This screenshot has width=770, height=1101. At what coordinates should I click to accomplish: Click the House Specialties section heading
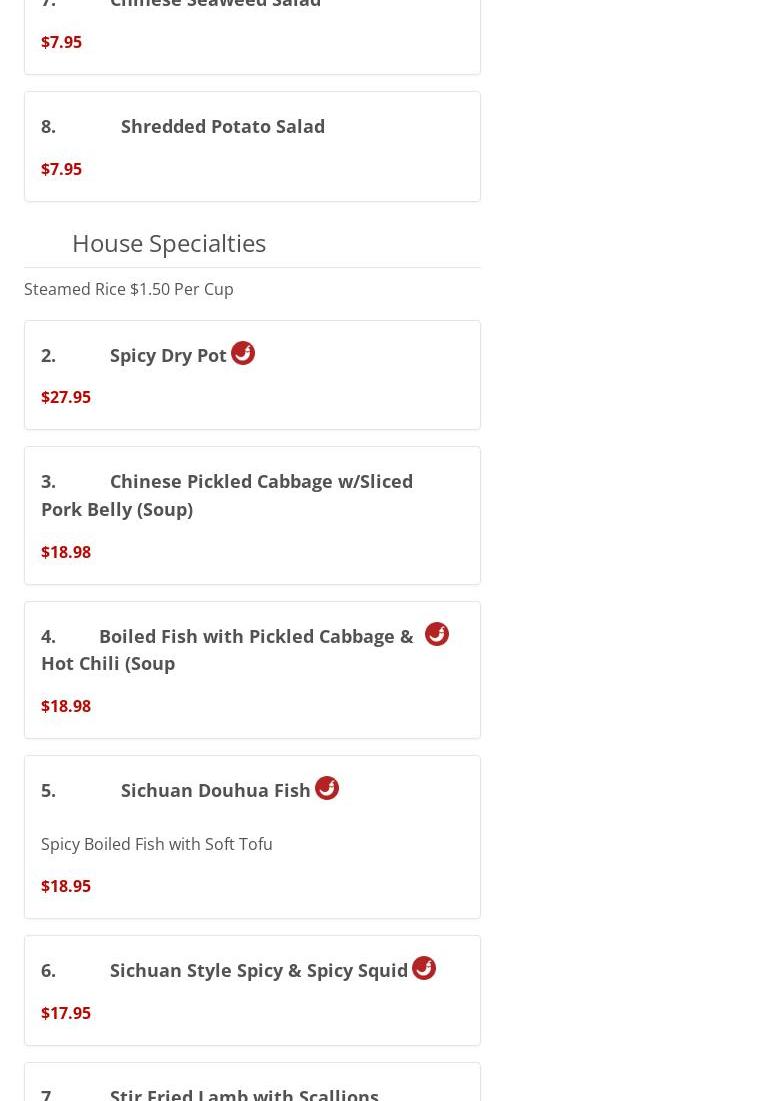point(169,244)
